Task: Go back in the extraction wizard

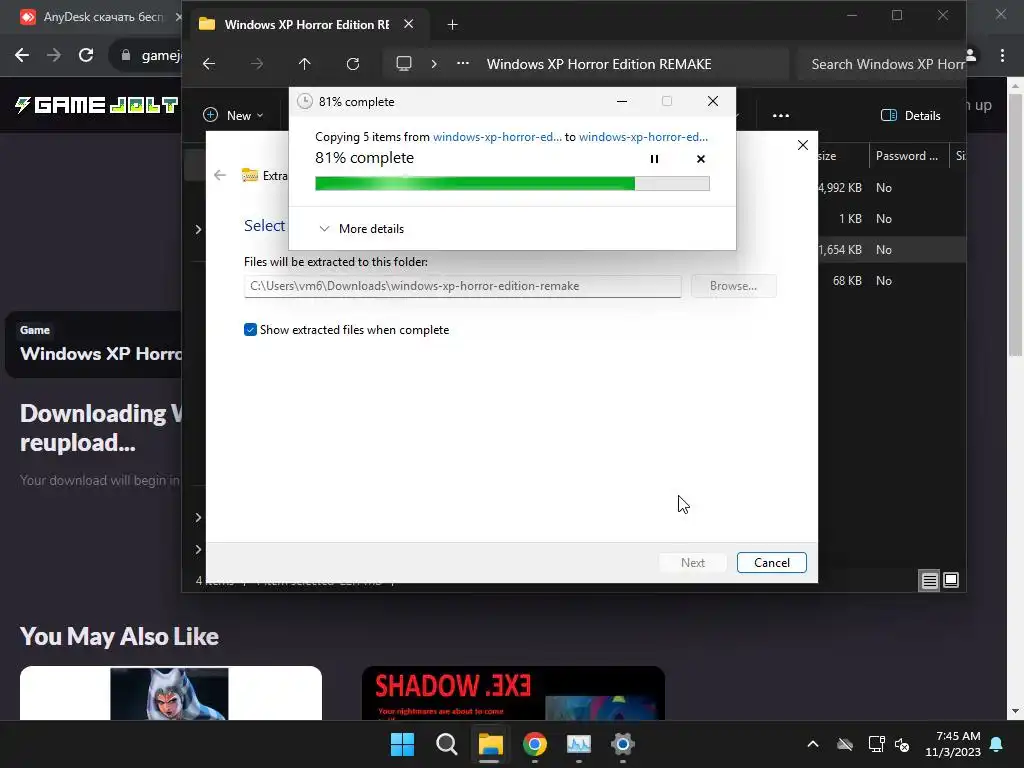Action: pos(220,175)
